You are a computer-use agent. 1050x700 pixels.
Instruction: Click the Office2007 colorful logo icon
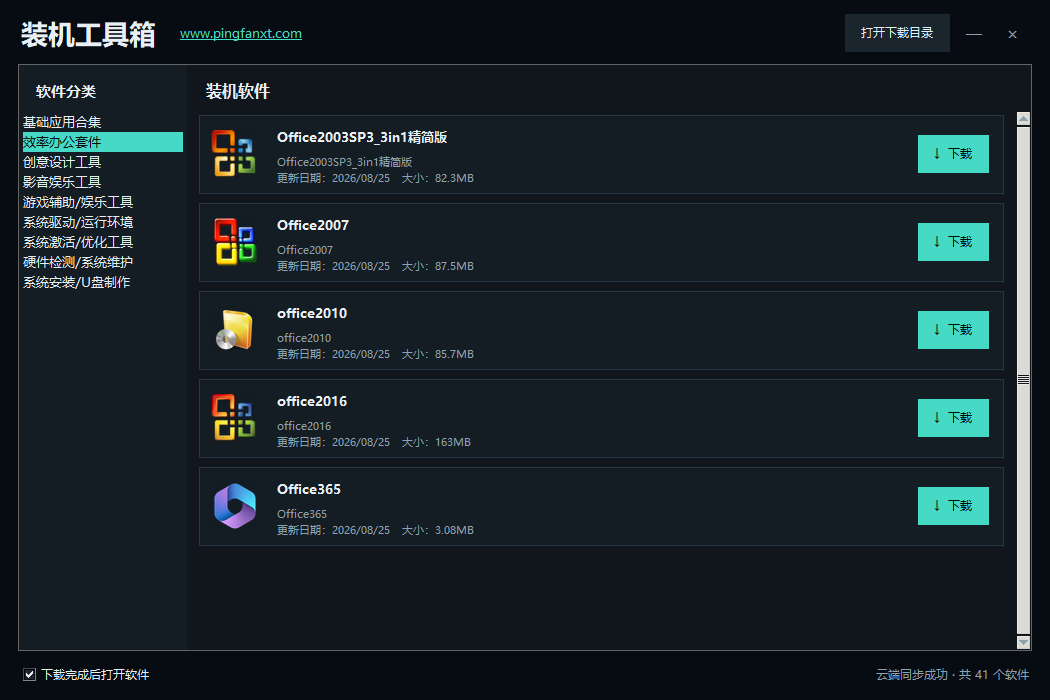tap(234, 241)
